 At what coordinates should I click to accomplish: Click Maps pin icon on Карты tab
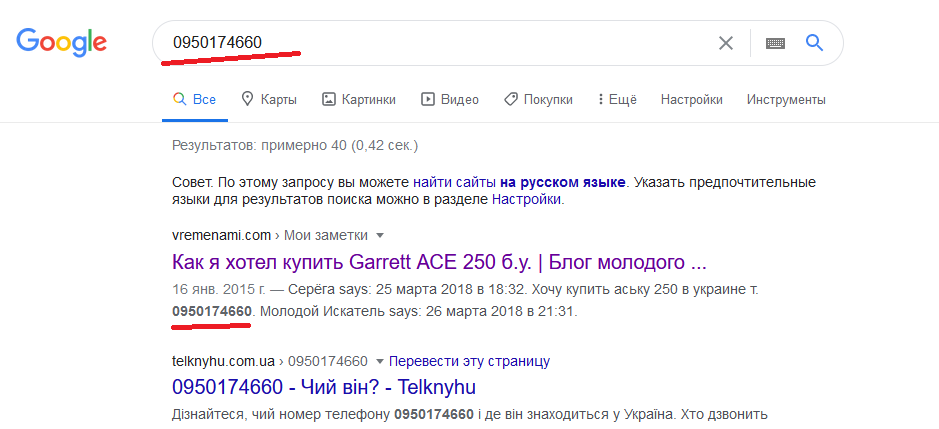pyautogui.click(x=247, y=99)
